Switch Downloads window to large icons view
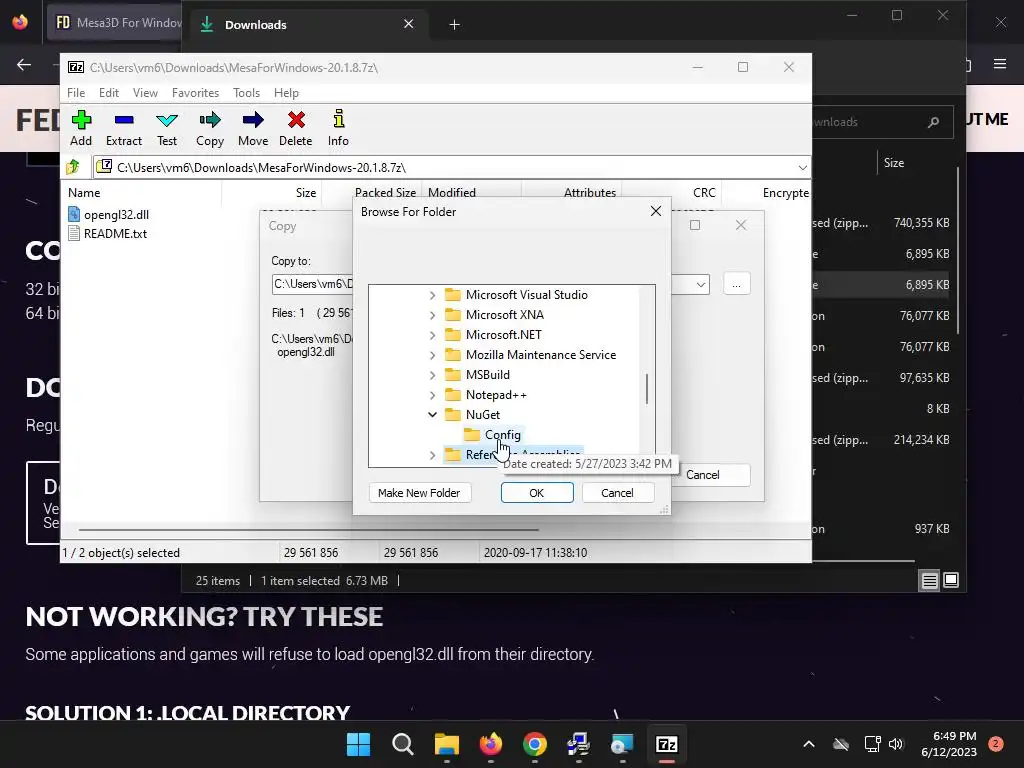 pos(951,580)
